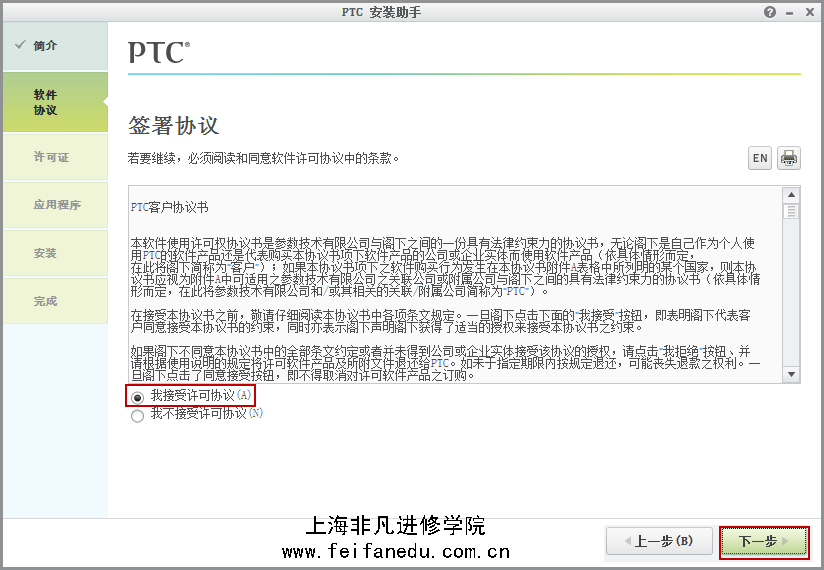Image resolution: width=824 pixels, height=570 pixels.
Task: Select 我不接受许可协议 radio button
Action: 137,416
